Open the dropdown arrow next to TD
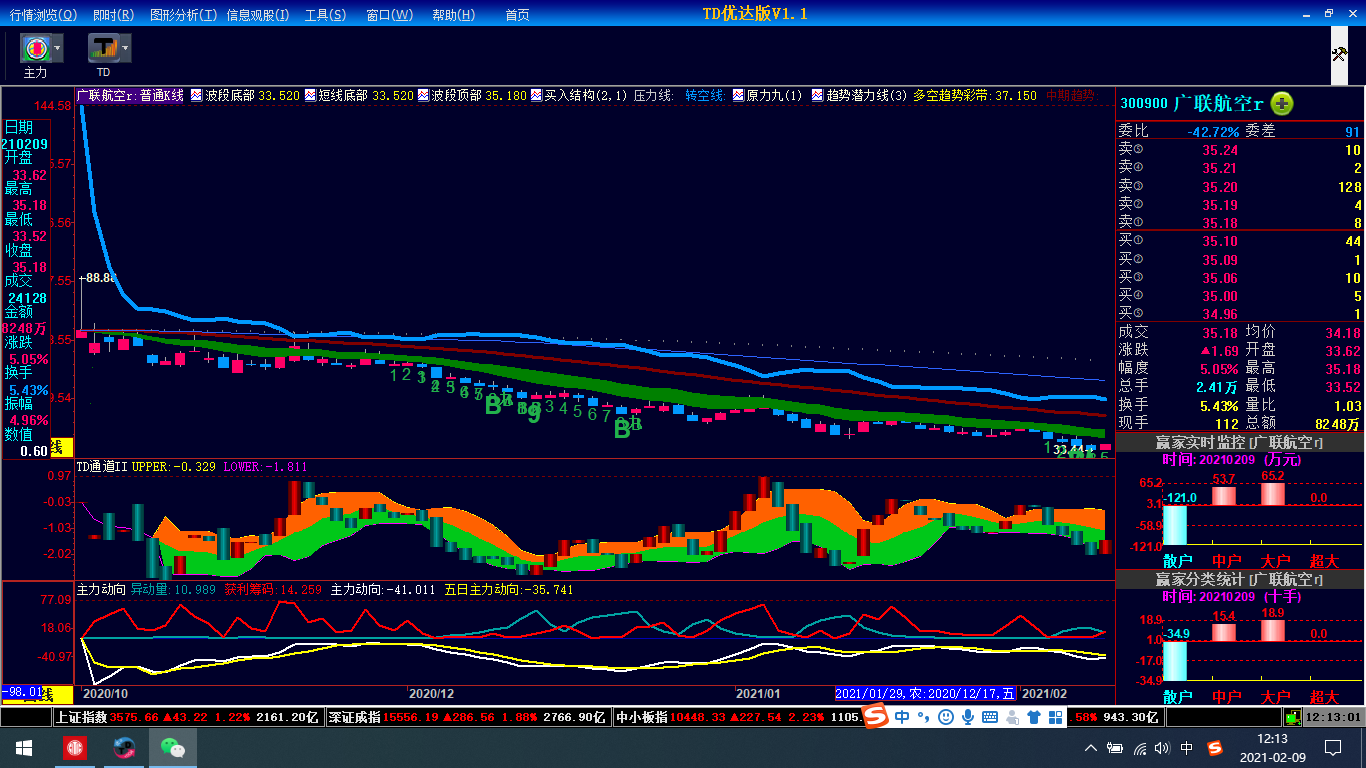Viewport: 1366px width, 768px height. 125,48
